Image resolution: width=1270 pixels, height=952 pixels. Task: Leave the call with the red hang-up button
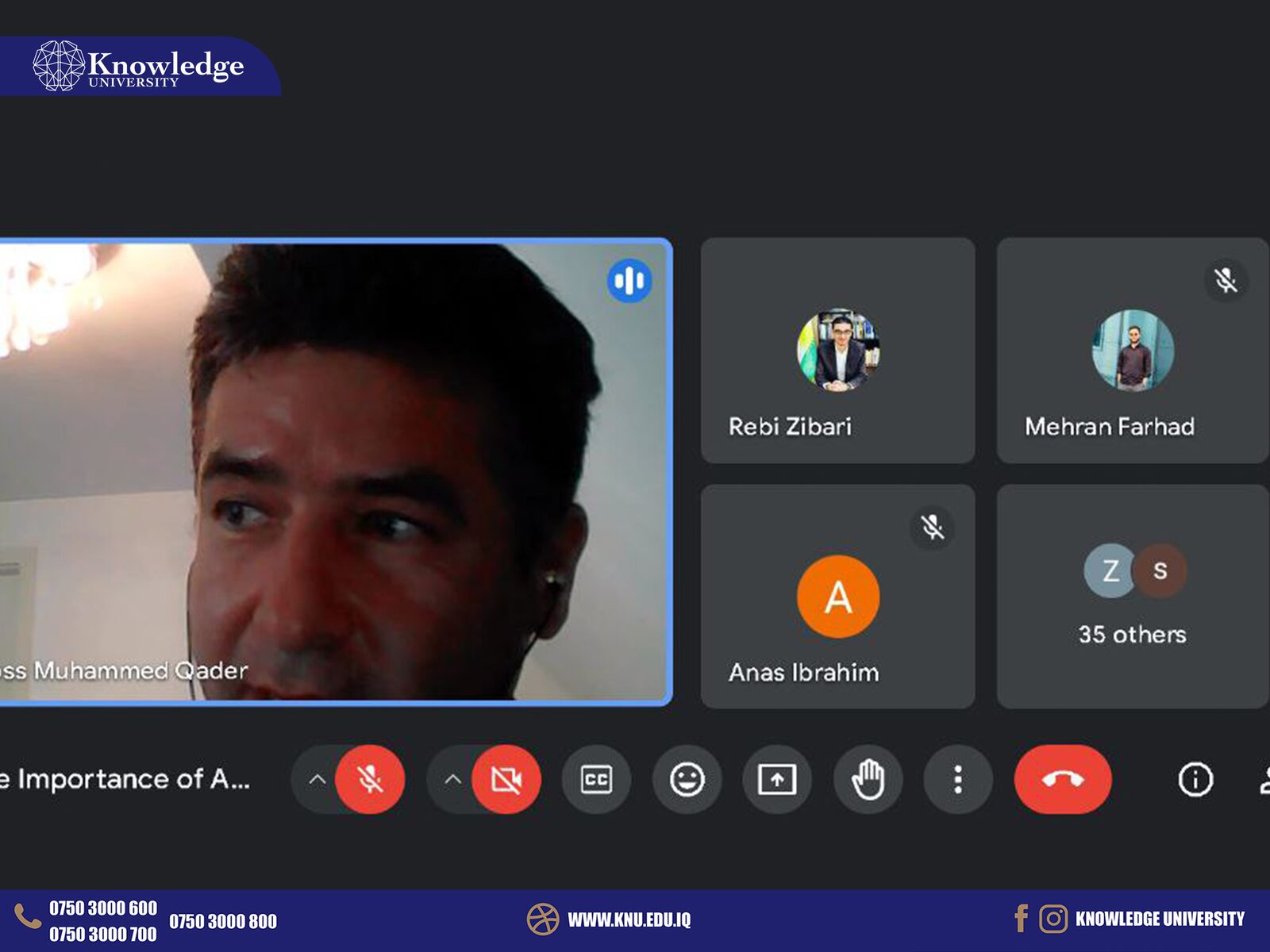pyautogui.click(x=1063, y=779)
